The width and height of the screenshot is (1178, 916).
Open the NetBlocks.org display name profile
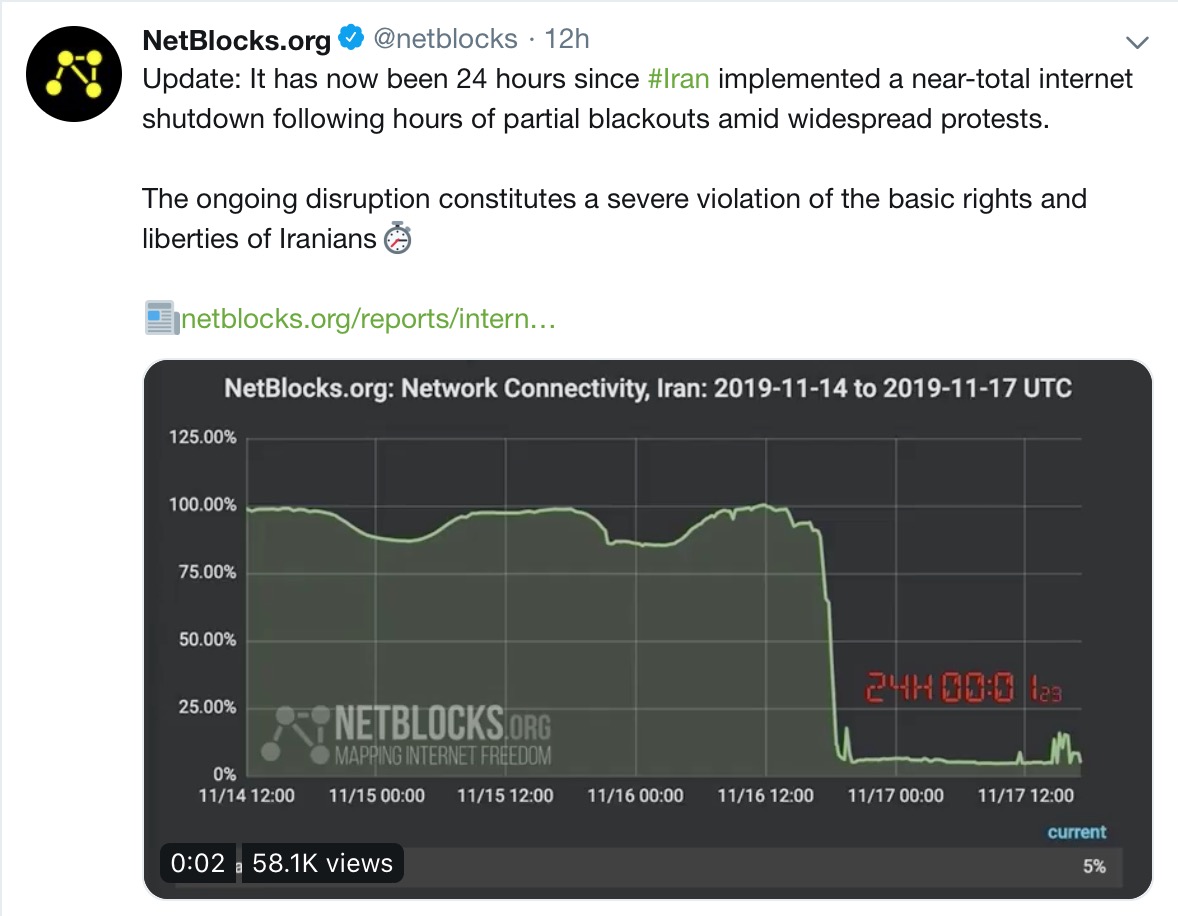tap(237, 40)
